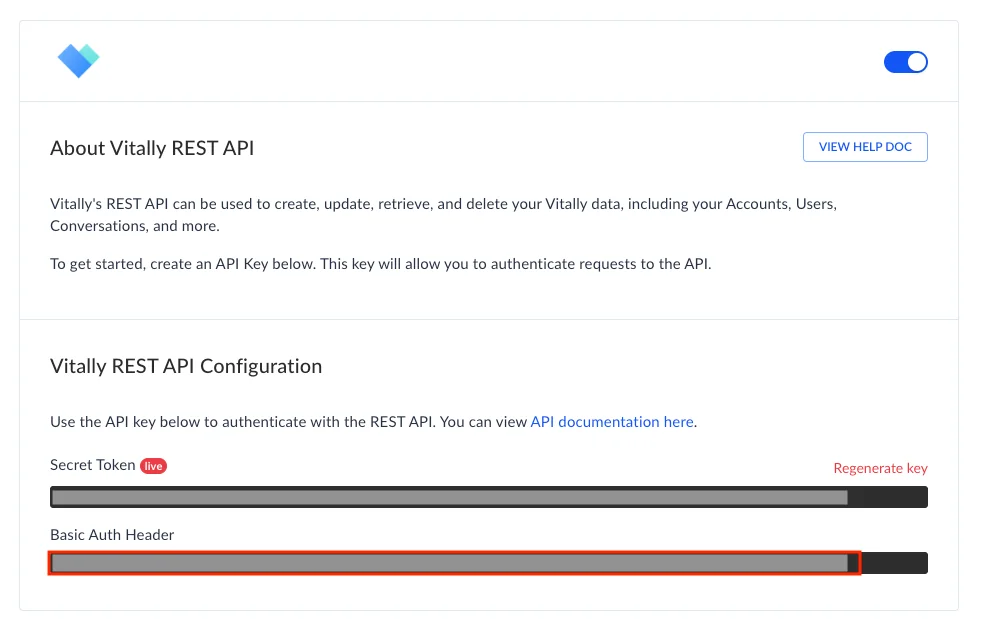Select the Basic Auth Header field

pyautogui.click(x=489, y=563)
